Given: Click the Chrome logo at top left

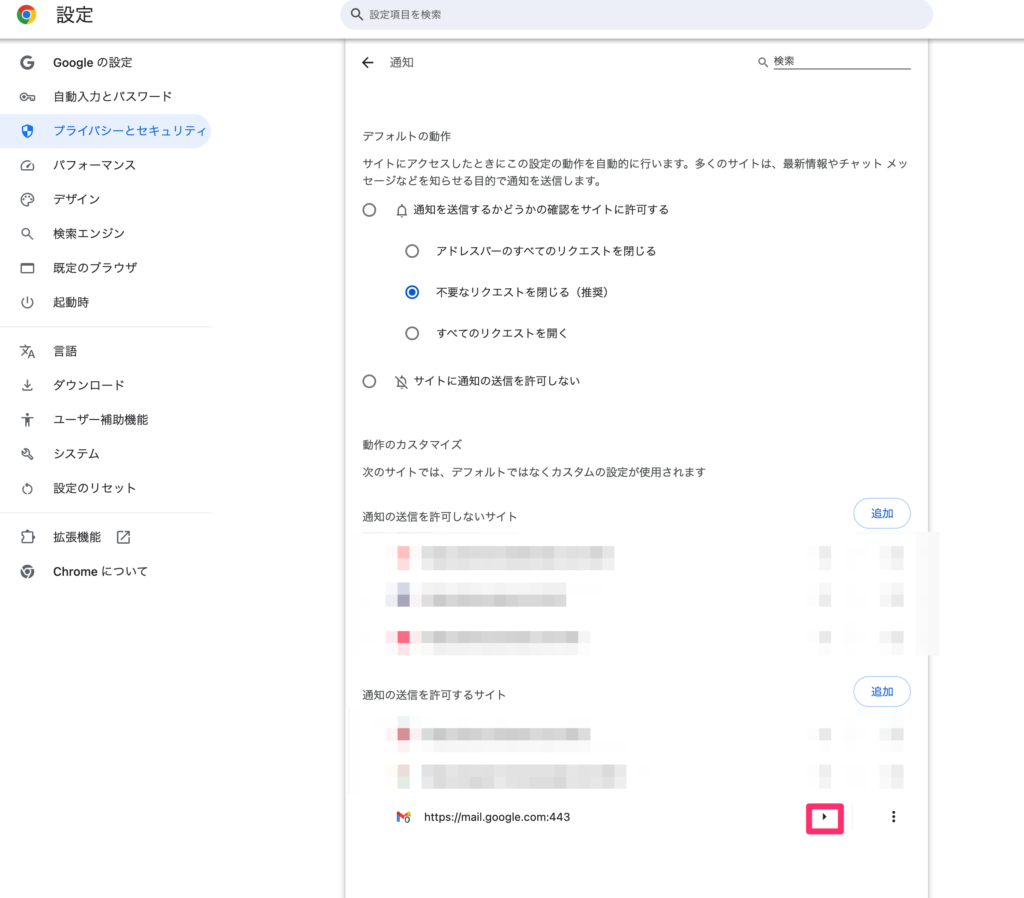Looking at the screenshot, I should [27, 15].
